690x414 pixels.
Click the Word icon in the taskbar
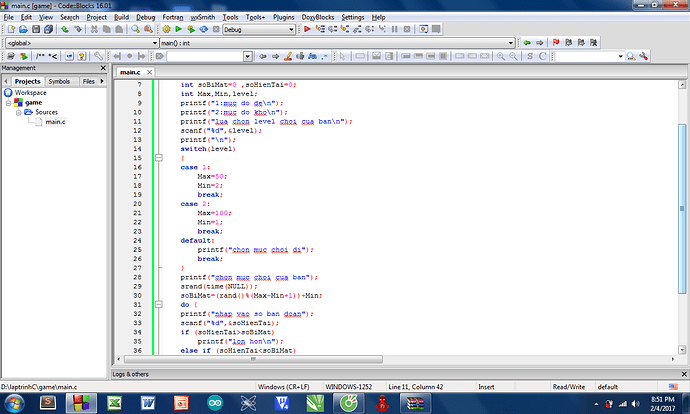coord(148,402)
